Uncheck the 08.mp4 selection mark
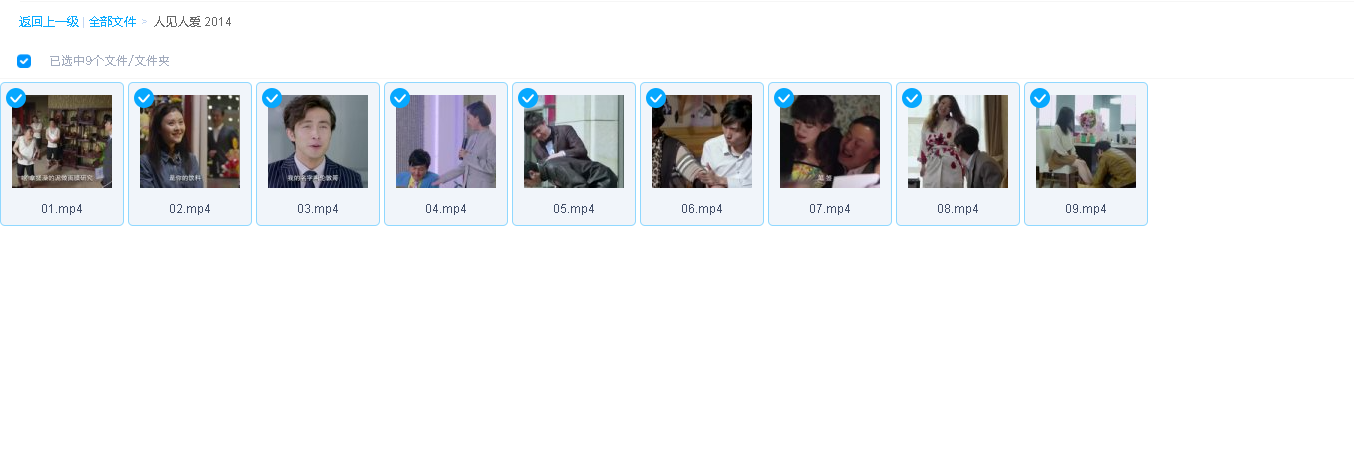The image size is (1354, 449). 912,98
